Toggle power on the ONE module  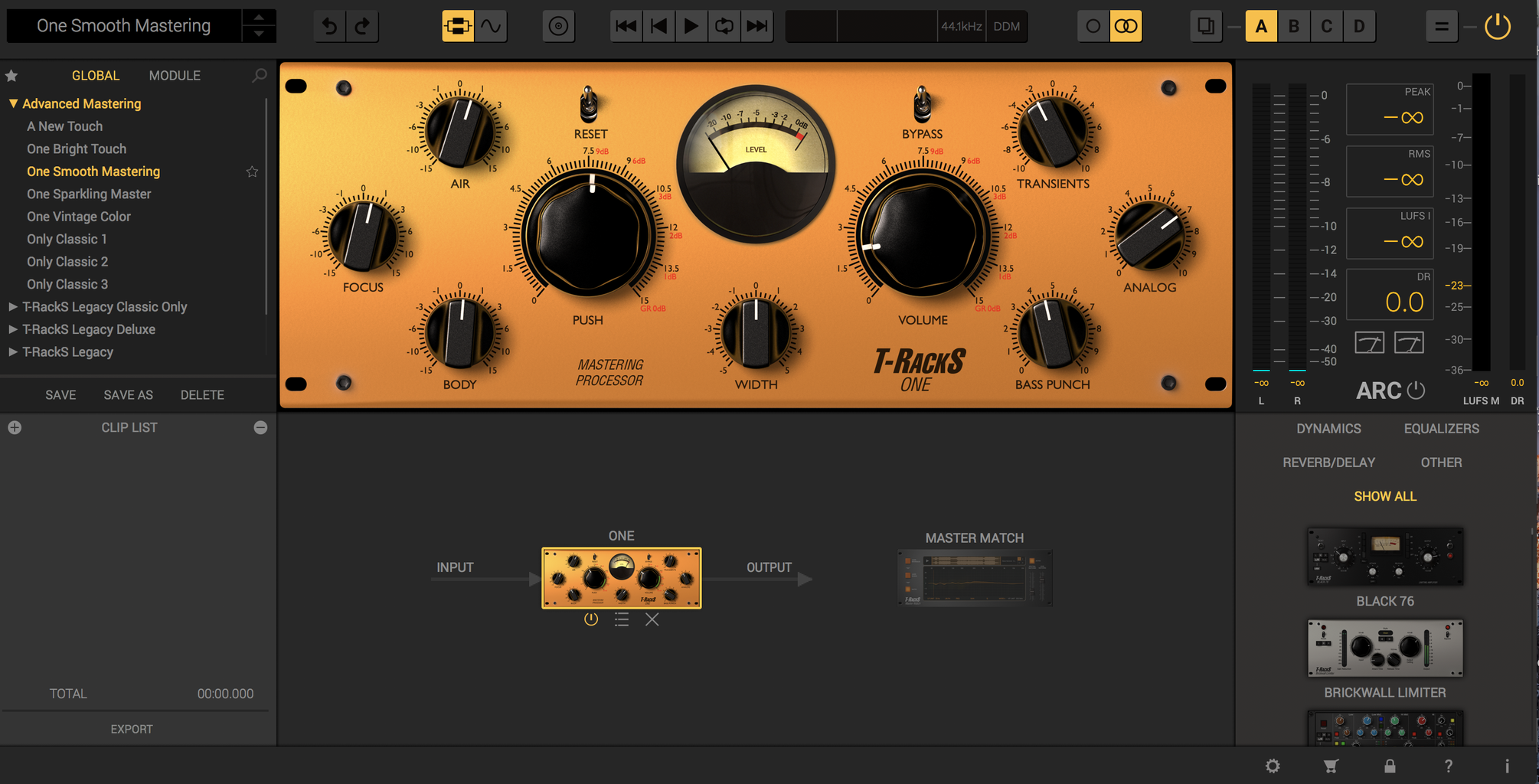coord(591,619)
